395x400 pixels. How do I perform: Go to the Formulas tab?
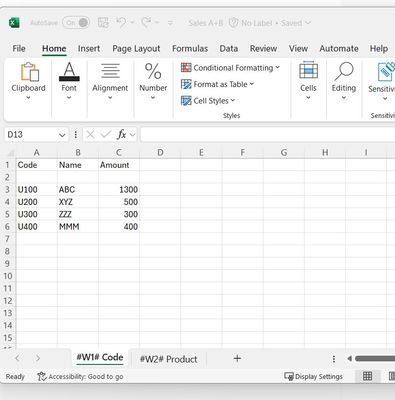tap(190, 49)
